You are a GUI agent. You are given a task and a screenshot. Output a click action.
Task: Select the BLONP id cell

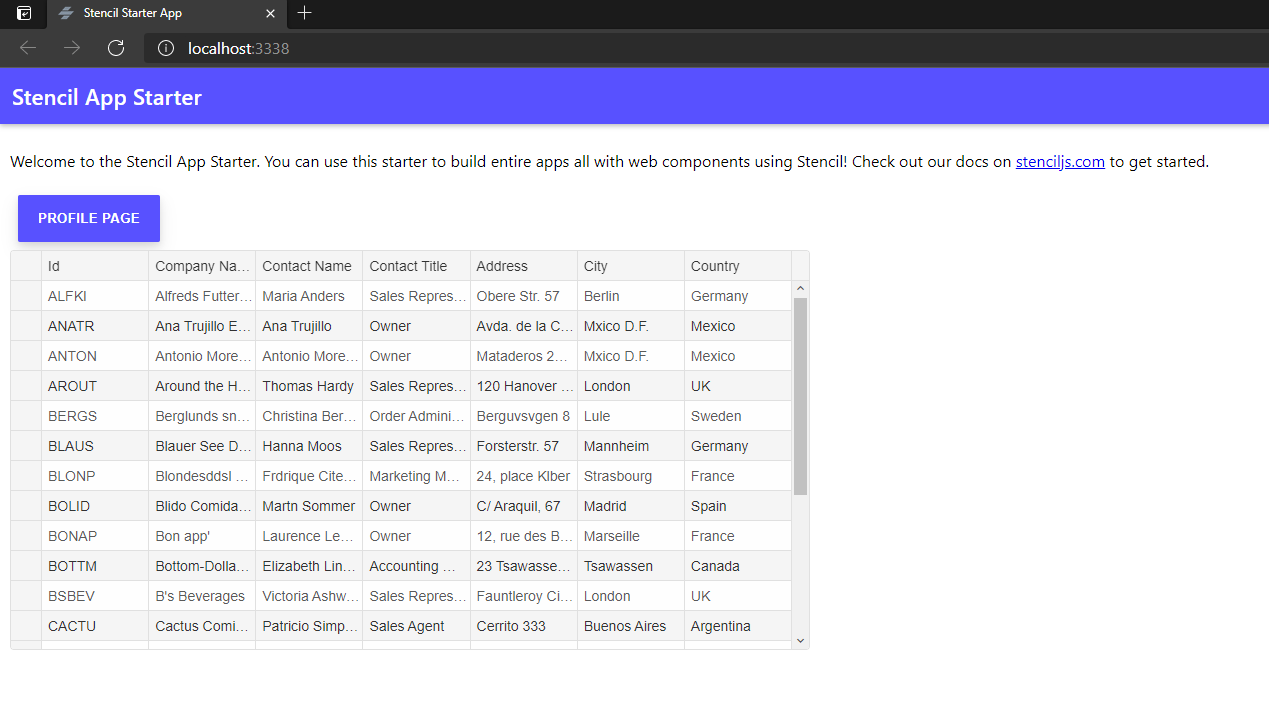(x=95, y=476)
